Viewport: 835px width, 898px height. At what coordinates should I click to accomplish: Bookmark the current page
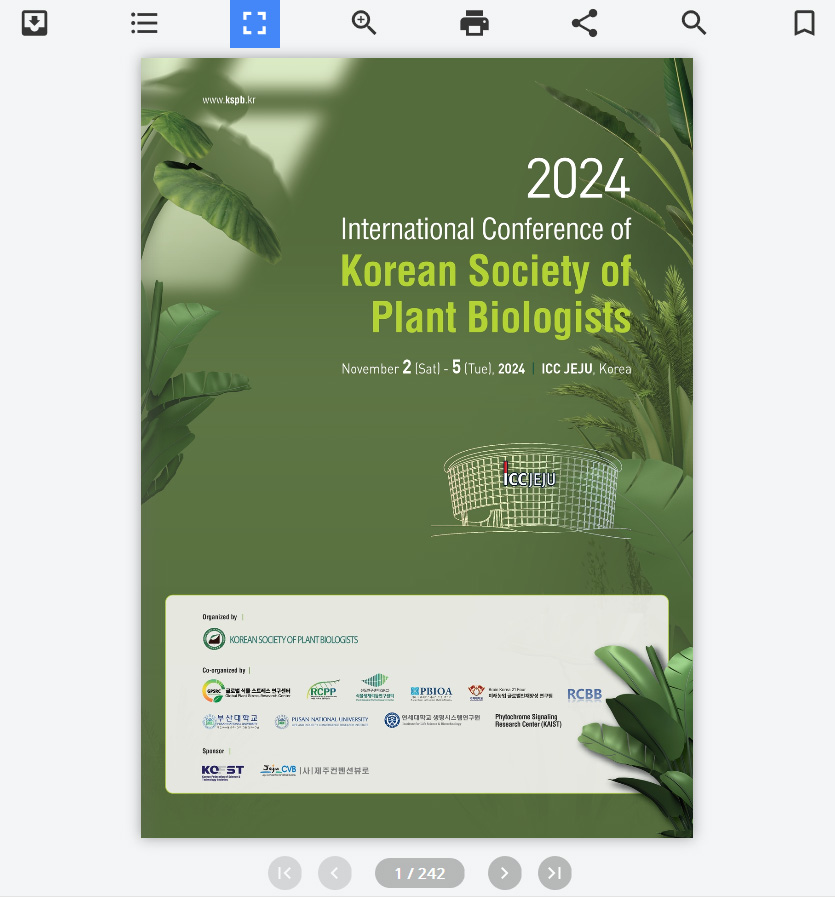pos(804,23)
